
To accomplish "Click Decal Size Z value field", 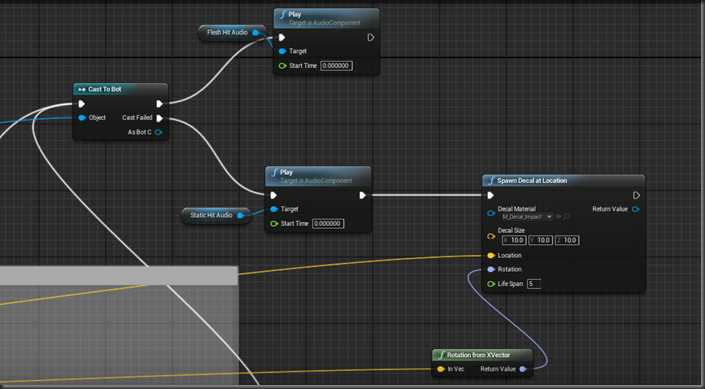I will [x=567, y=240].
